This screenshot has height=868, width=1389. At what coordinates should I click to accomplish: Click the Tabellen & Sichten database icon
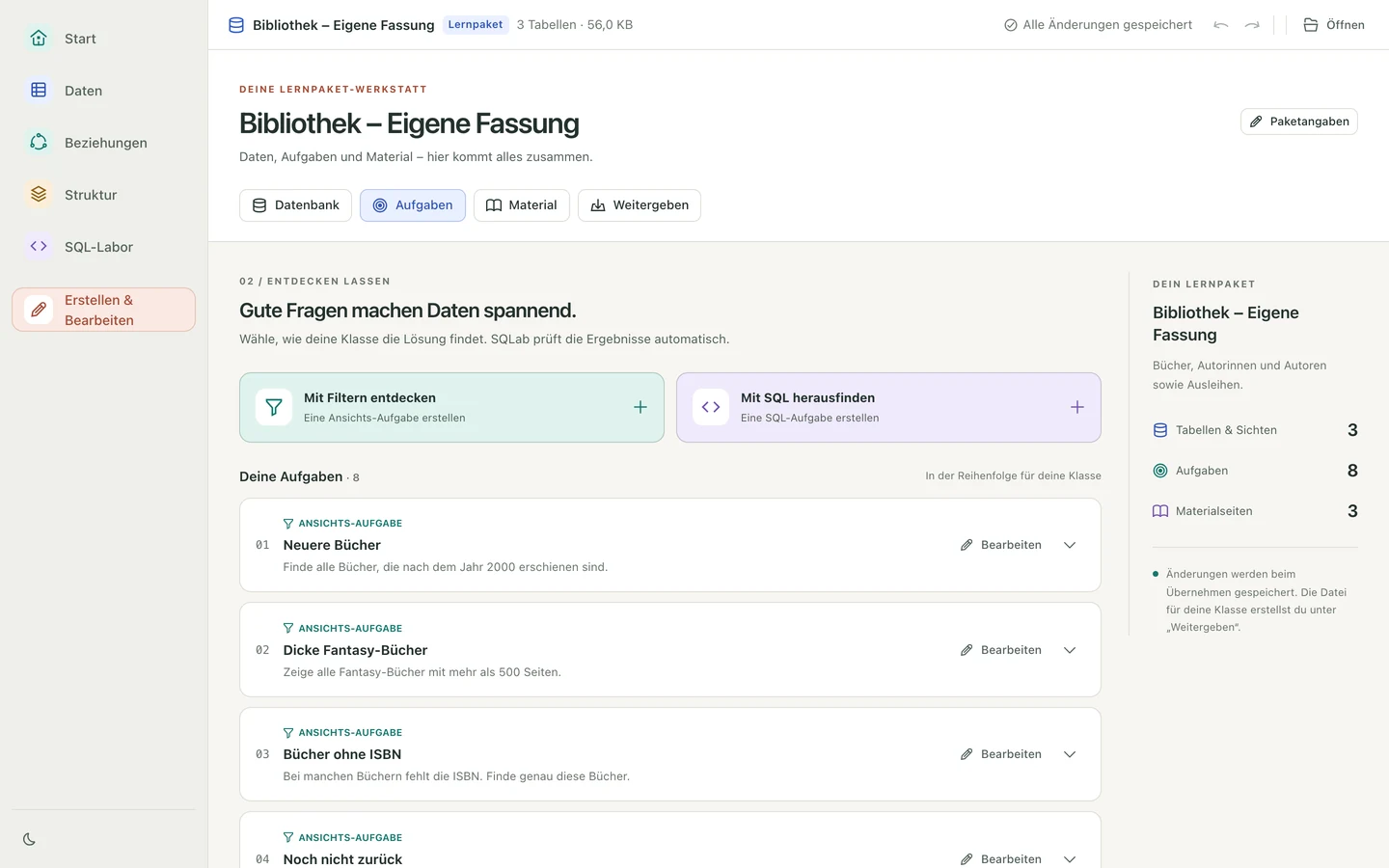coord(1160,430)
